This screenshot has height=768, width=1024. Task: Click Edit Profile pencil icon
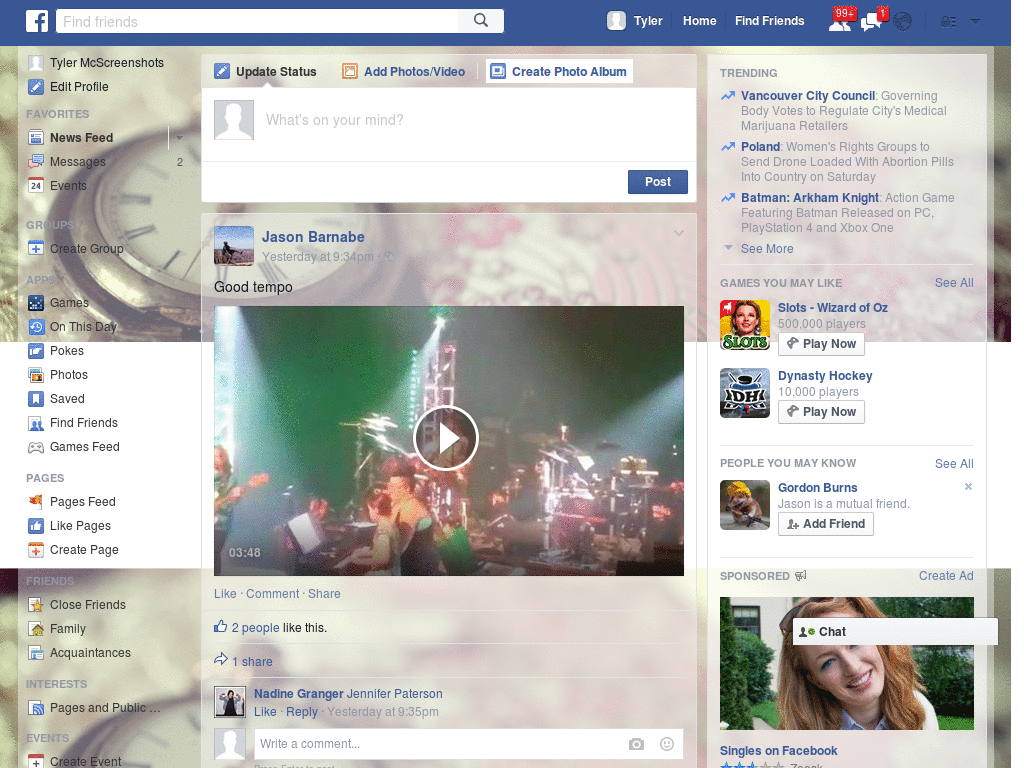click(x=36, y=87)
